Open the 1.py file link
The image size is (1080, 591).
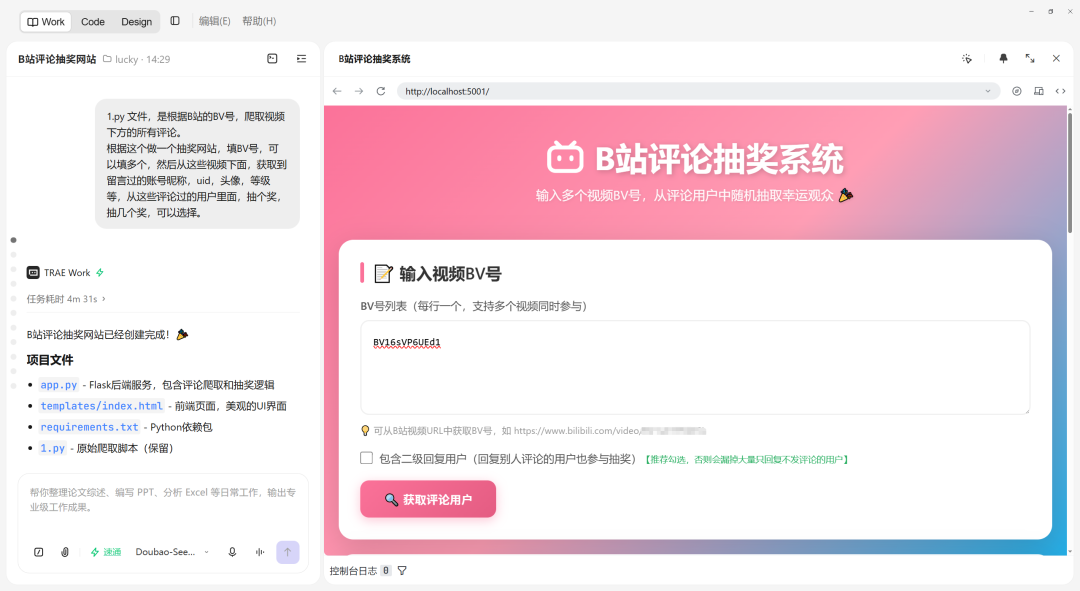click(52, 448)
